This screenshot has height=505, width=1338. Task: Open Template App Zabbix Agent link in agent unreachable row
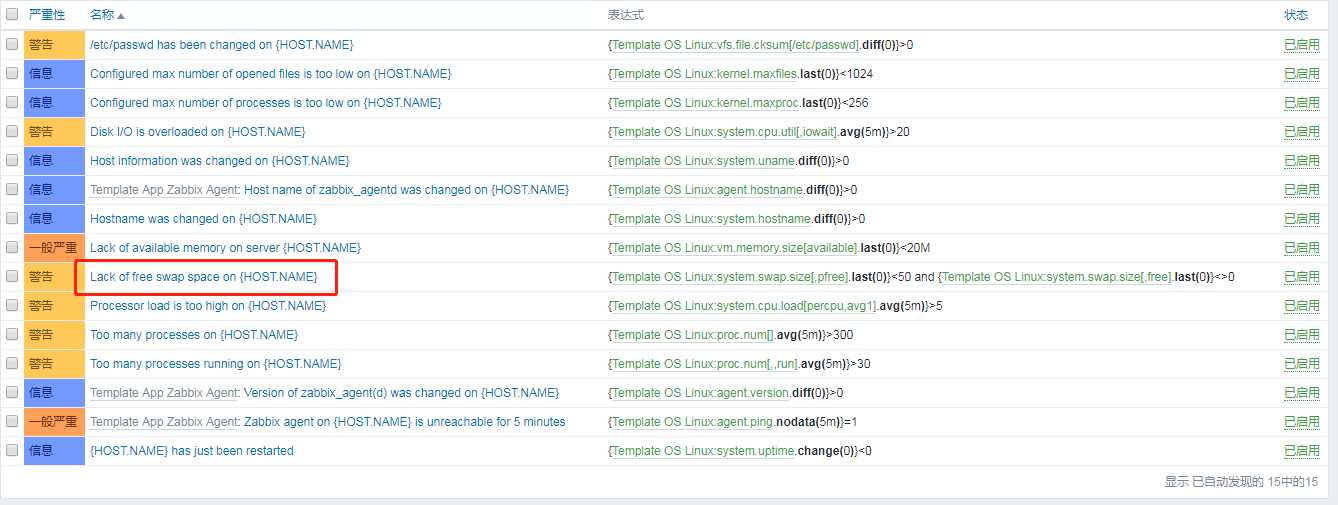[x=164, y=421]
